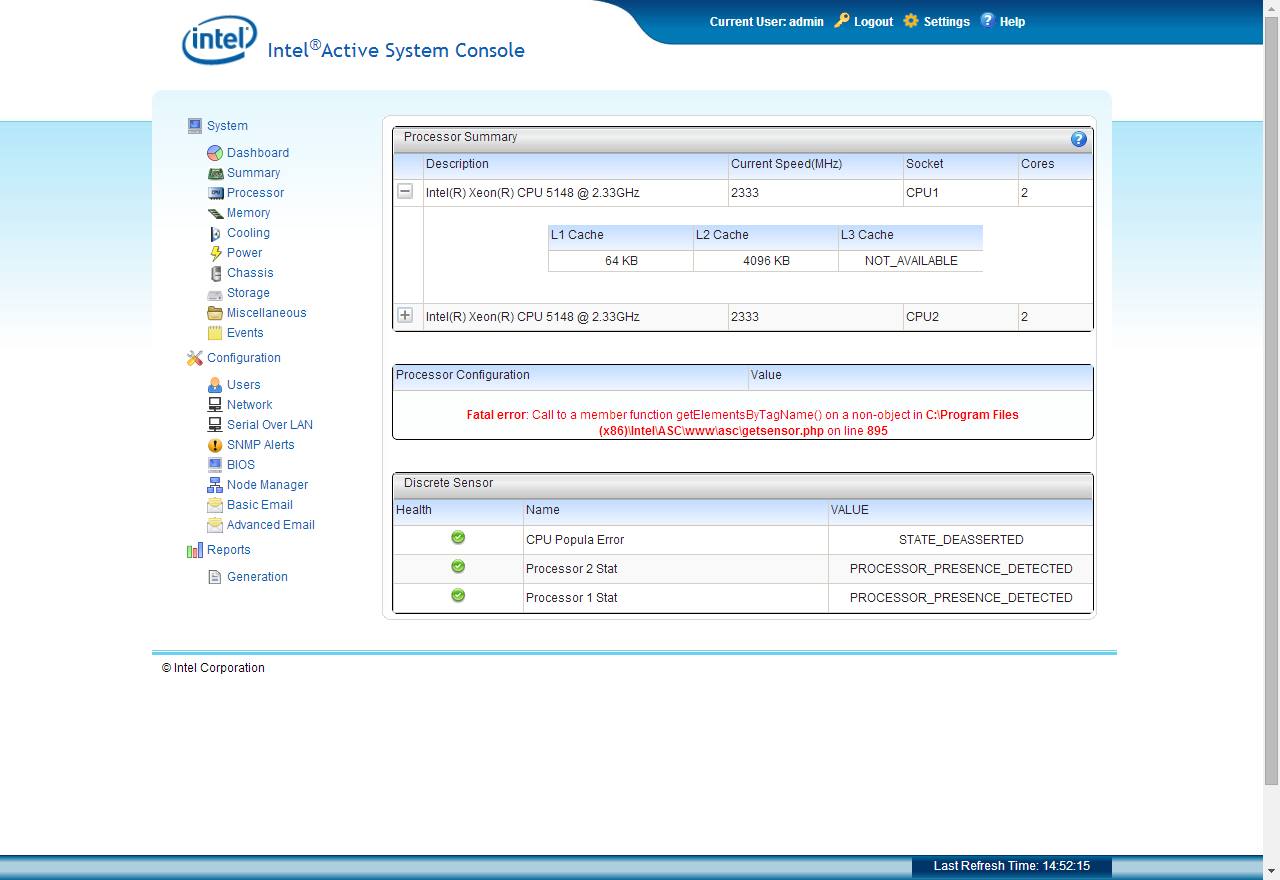The image size is (1280, 880).
Task: Open the Dashboard page link
Action: (258, 153)
